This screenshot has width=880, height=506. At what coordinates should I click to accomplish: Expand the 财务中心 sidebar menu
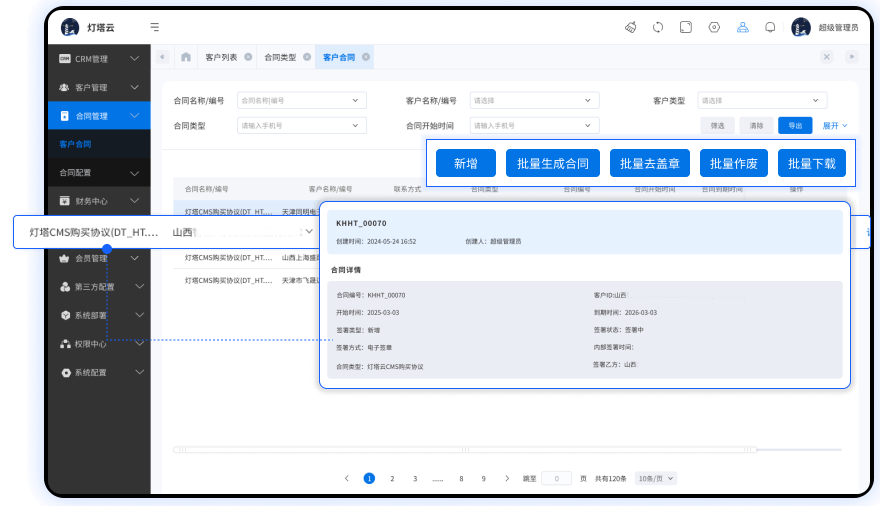pyautogui.click(x=98, y=201)
